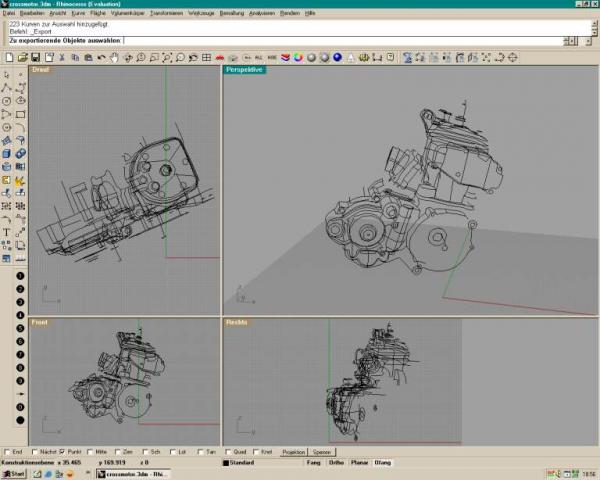
Task: Uncheck the Punkt snap checkbox
Action: coord(62,452)
